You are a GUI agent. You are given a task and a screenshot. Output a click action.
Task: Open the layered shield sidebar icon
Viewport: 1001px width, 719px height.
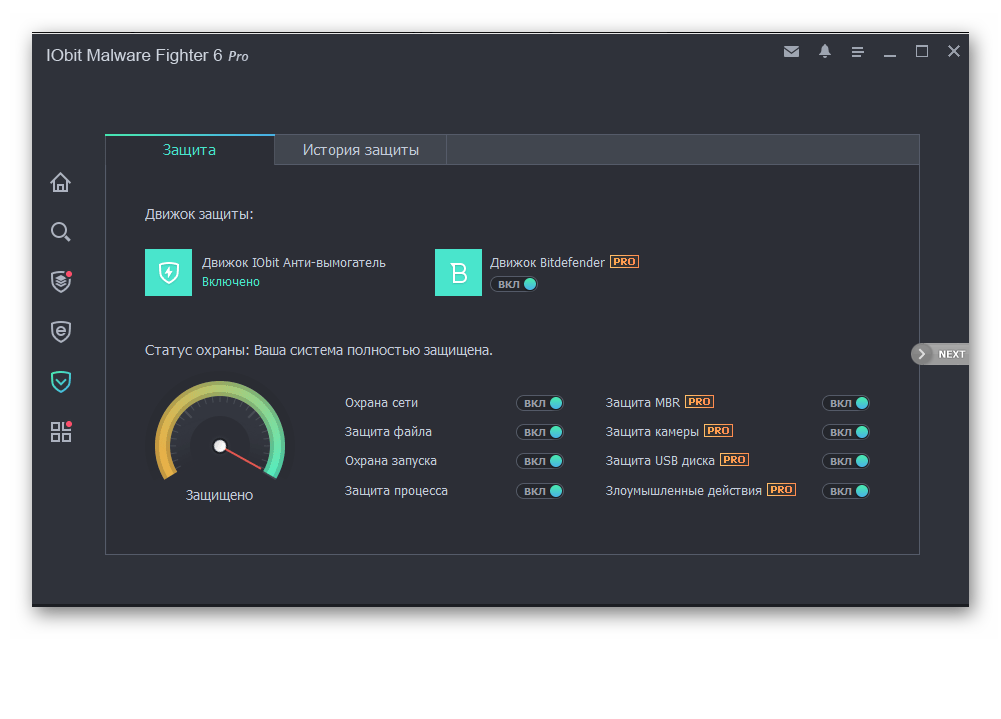(x=61, y=281)
